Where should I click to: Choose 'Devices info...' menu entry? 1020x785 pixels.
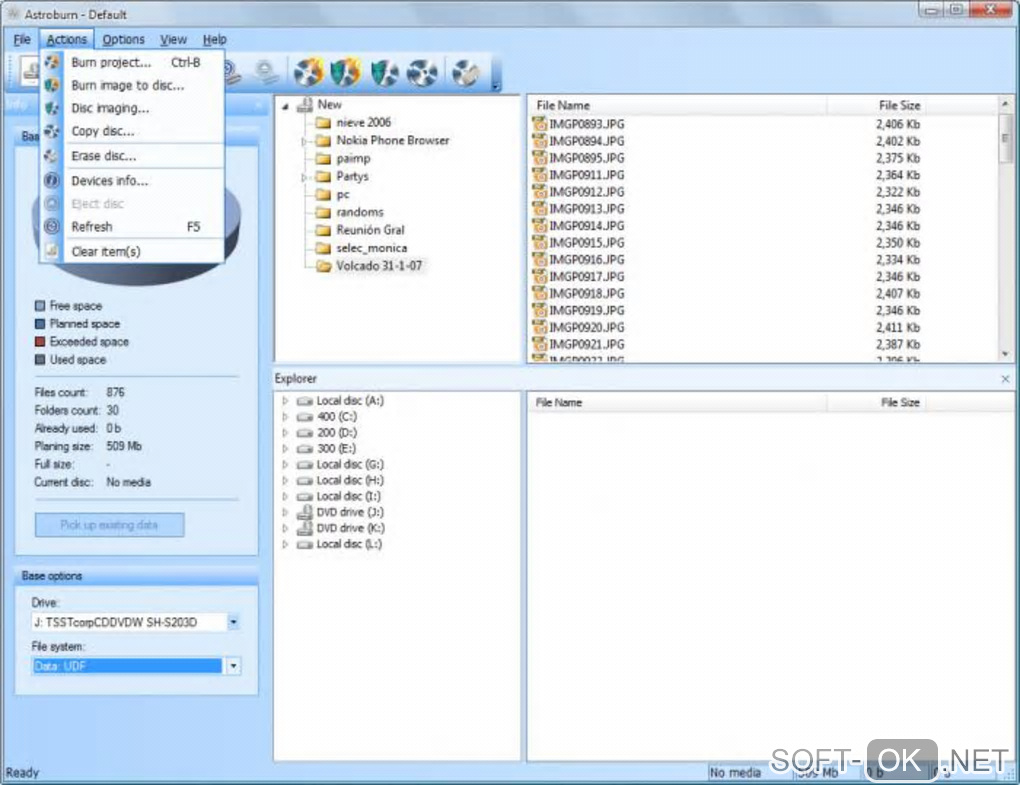[132, 181]
